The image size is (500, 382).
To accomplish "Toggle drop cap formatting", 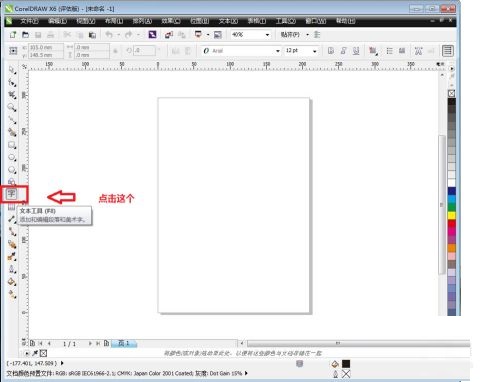I will (x=402, y=51).
